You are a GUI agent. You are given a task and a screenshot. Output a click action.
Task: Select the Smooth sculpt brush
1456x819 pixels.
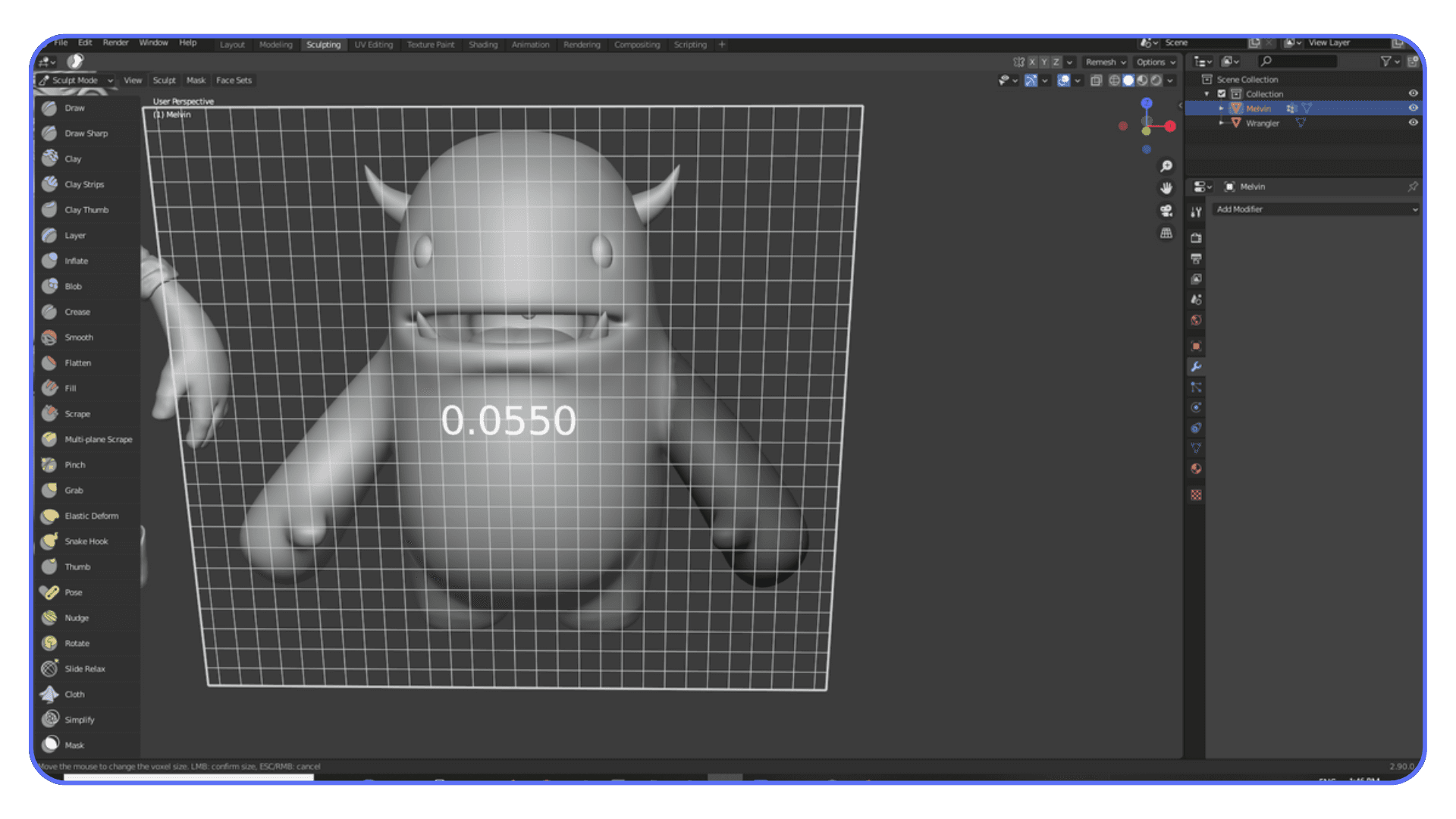pyautogui.click(x=78, y=337)
